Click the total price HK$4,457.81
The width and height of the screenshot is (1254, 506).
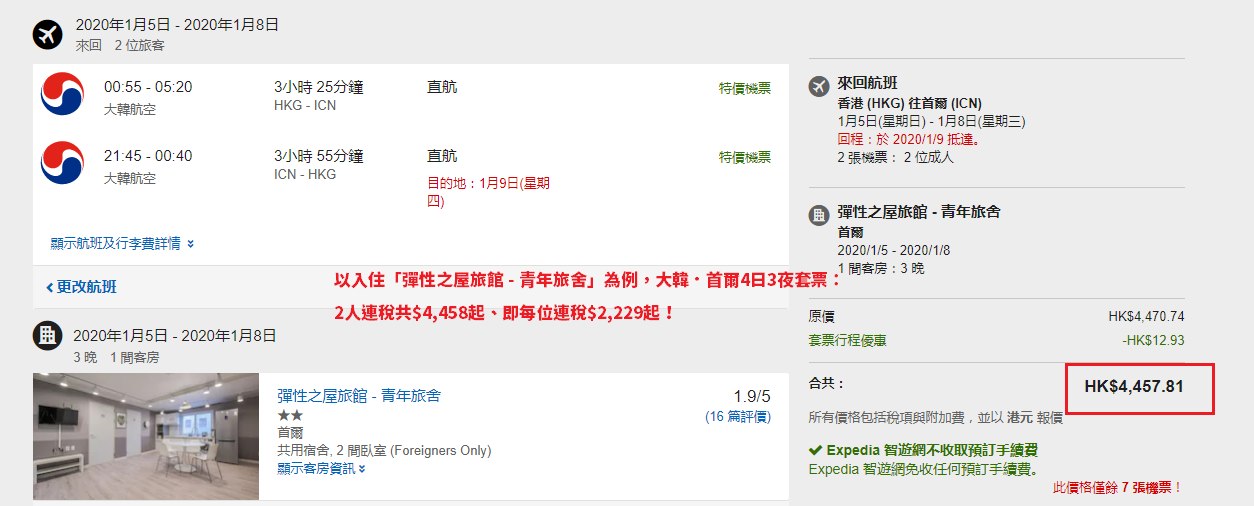pos(1134,386)
